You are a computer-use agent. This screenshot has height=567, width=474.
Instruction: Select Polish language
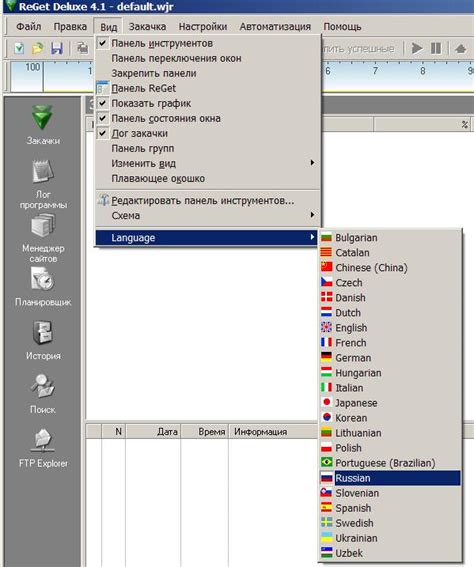(390, 448)
